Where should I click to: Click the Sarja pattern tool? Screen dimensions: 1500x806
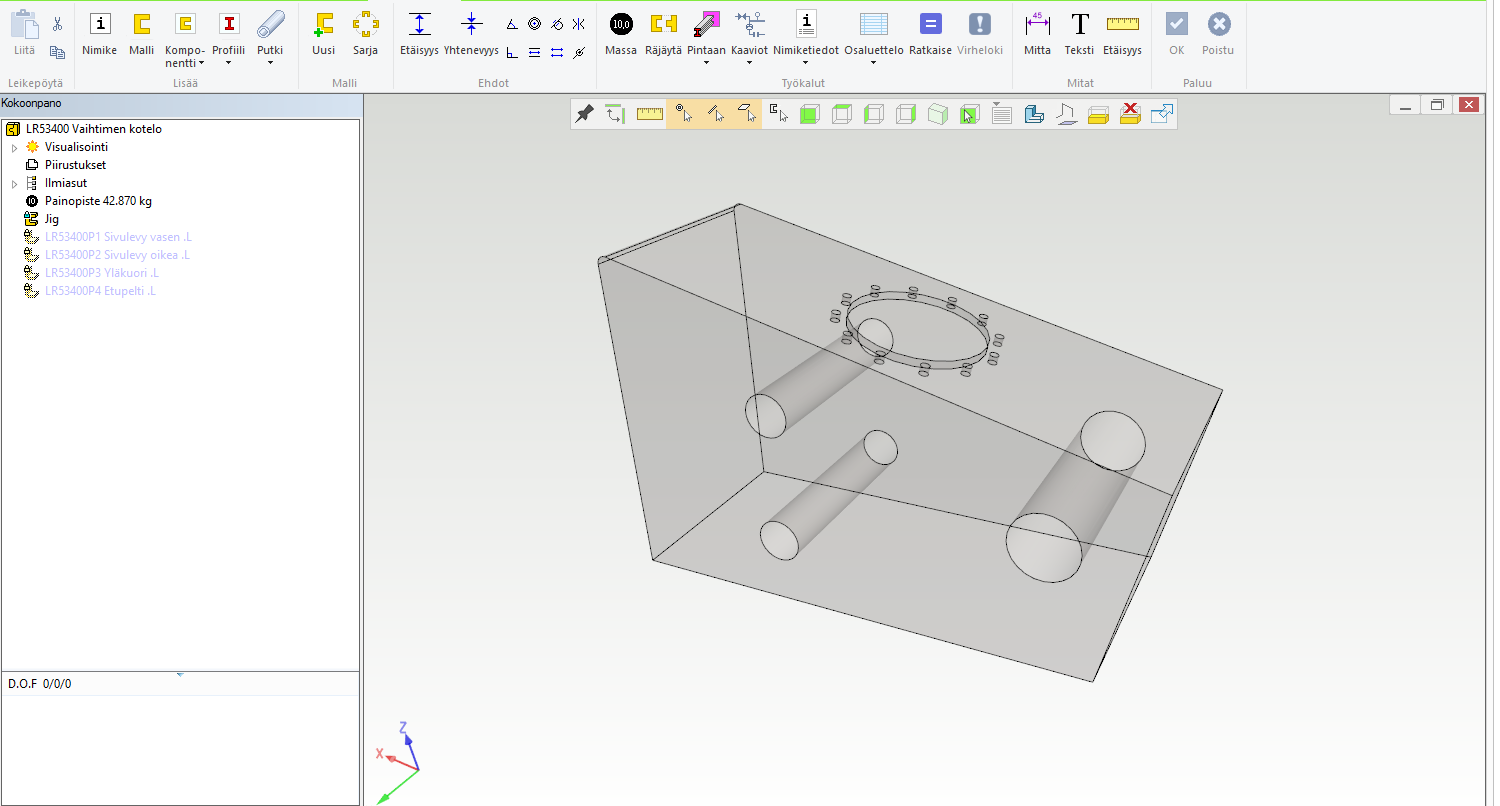pos(365,25)
